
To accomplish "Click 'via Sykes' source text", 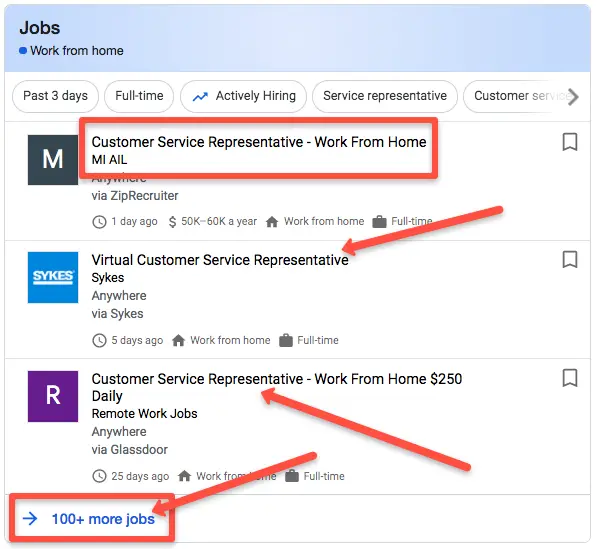I will coord(118,314).
